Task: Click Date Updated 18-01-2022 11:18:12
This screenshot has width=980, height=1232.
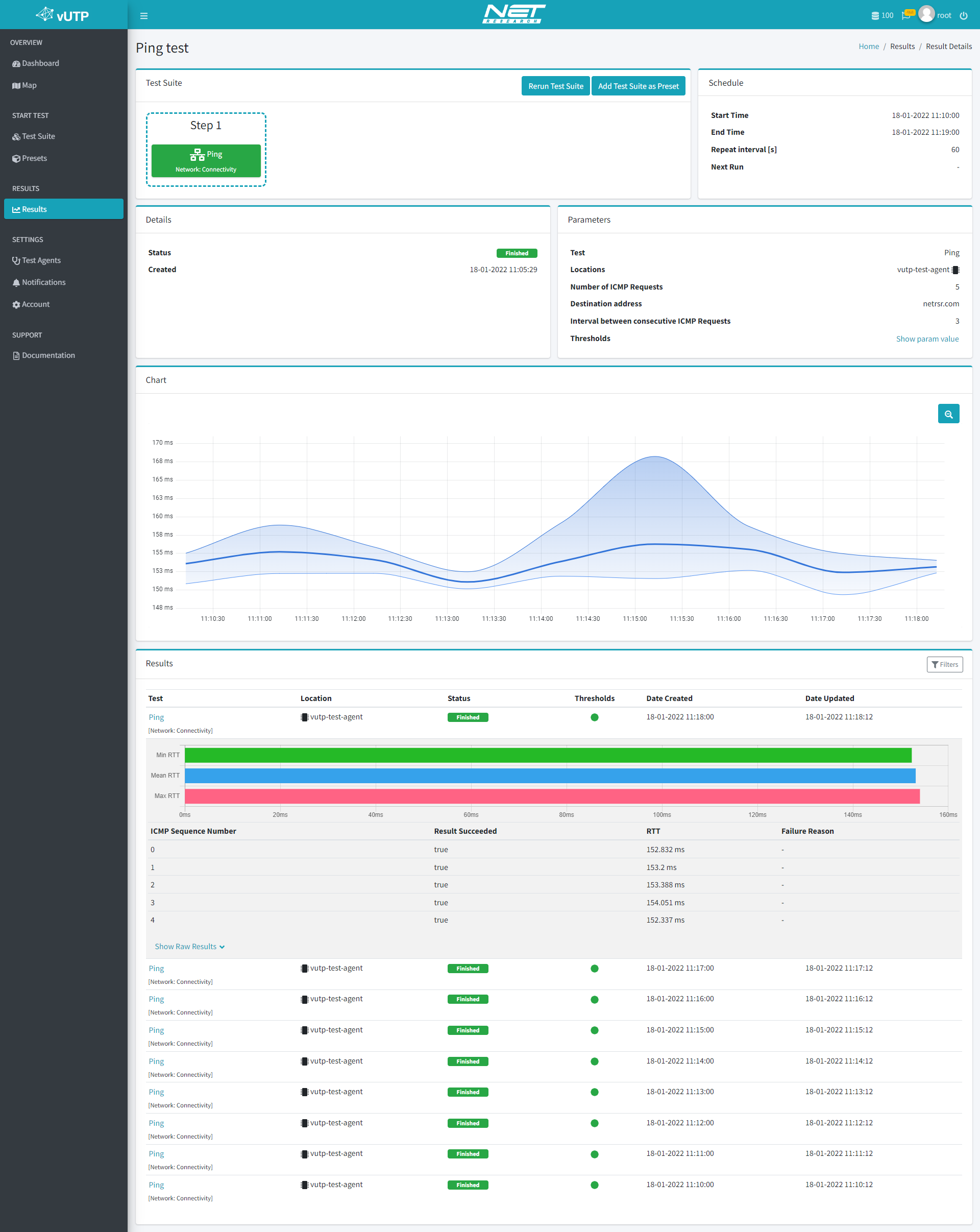Action: point(839,717)
